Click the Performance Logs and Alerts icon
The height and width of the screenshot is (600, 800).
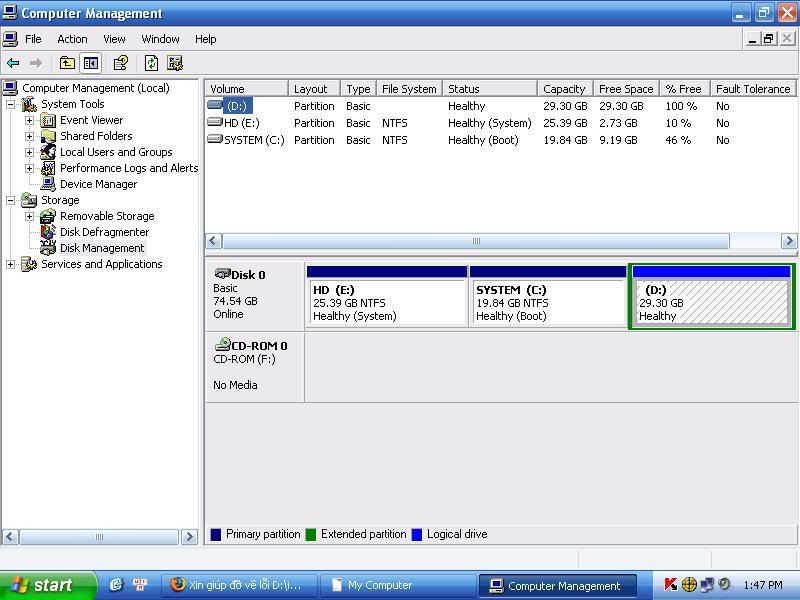point(48,168)
